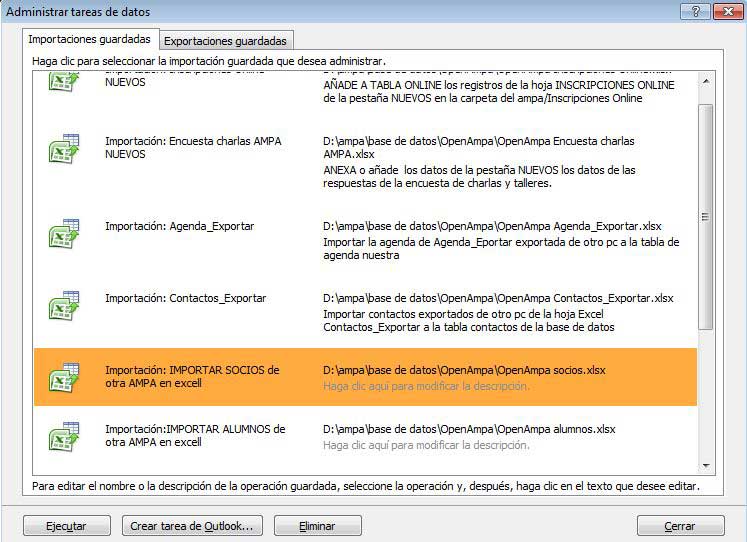The image size is (747, 542).
Task: Edit description placeholder of IMPORTAR ALUMNOS
Action: (x=426, y=445)
